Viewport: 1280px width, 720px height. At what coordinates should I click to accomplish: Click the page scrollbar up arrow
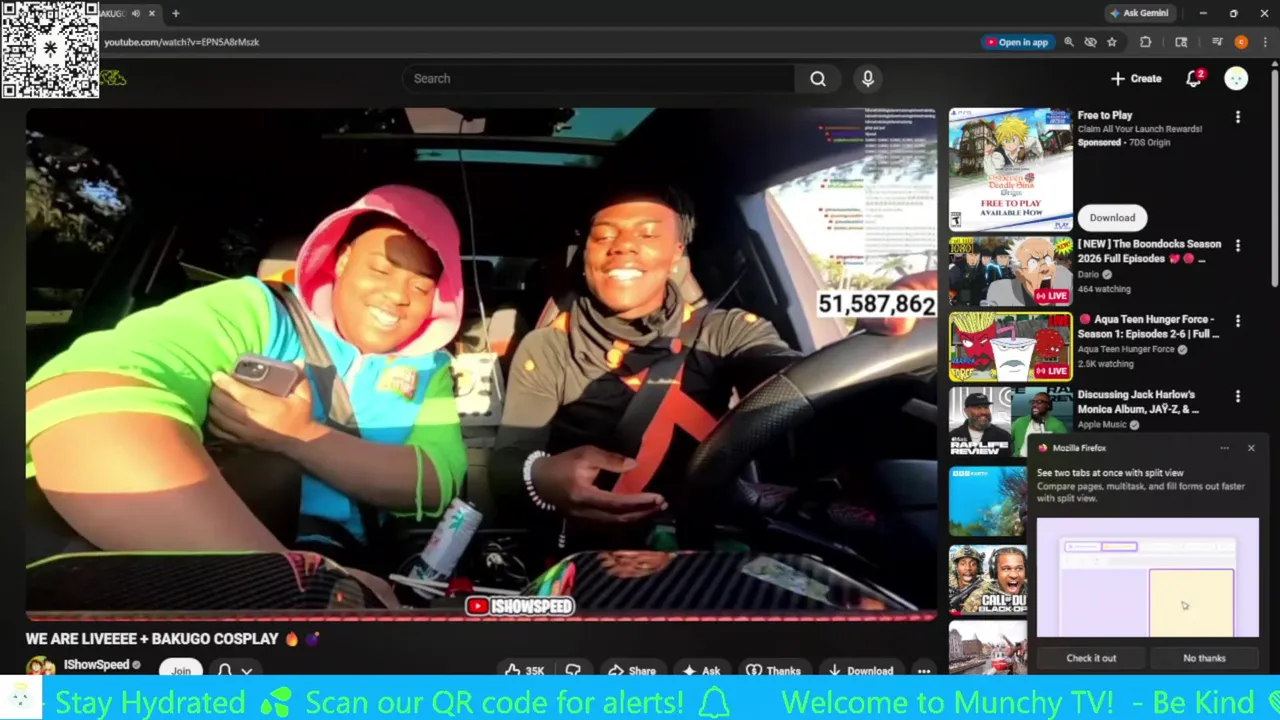(1273, 62)
